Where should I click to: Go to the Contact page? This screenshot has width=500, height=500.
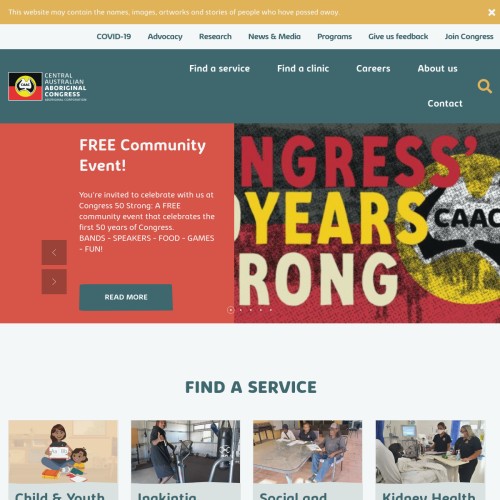coord(445,104)
